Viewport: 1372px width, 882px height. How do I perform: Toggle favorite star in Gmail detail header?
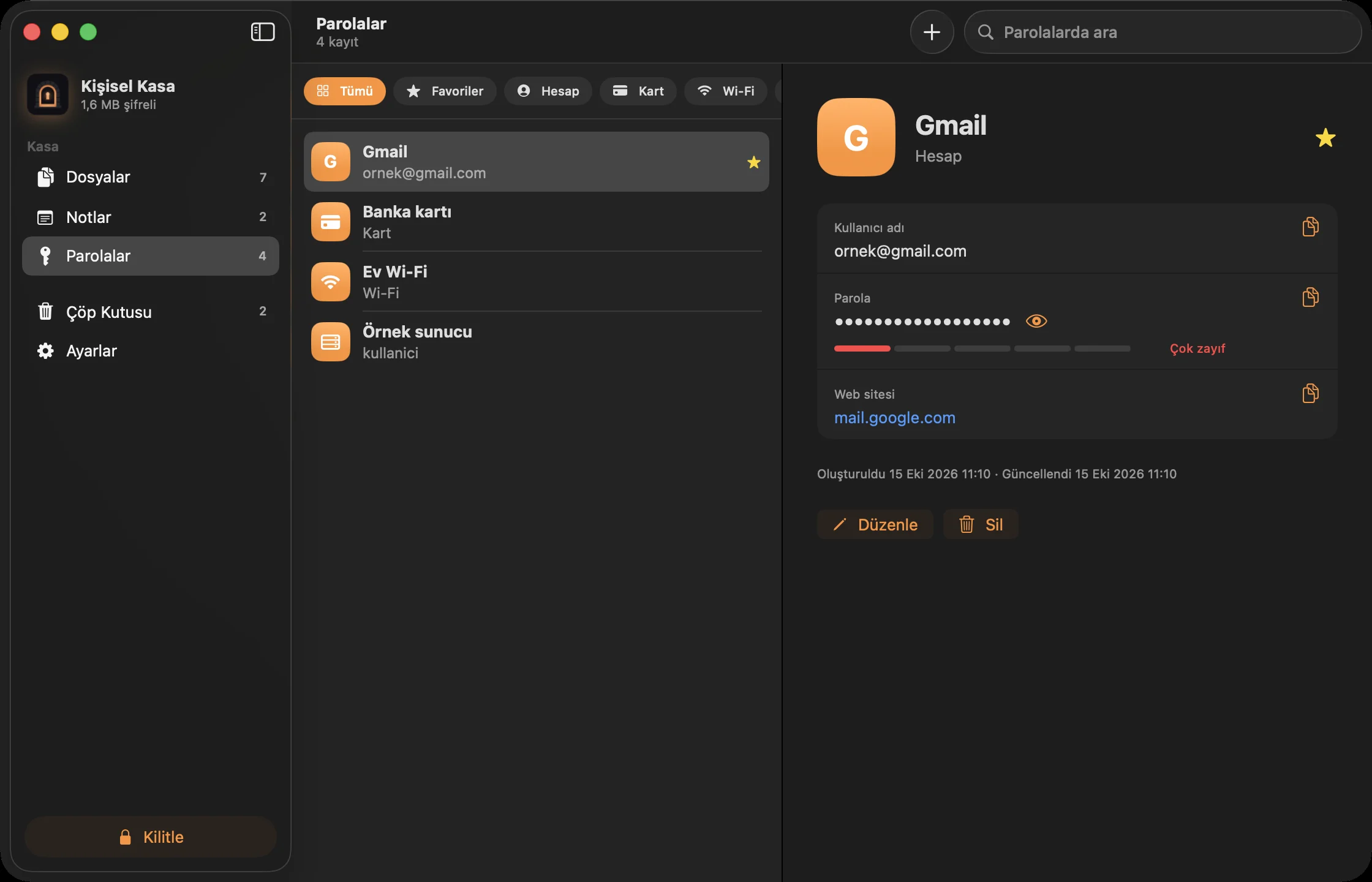(1325, 138)
